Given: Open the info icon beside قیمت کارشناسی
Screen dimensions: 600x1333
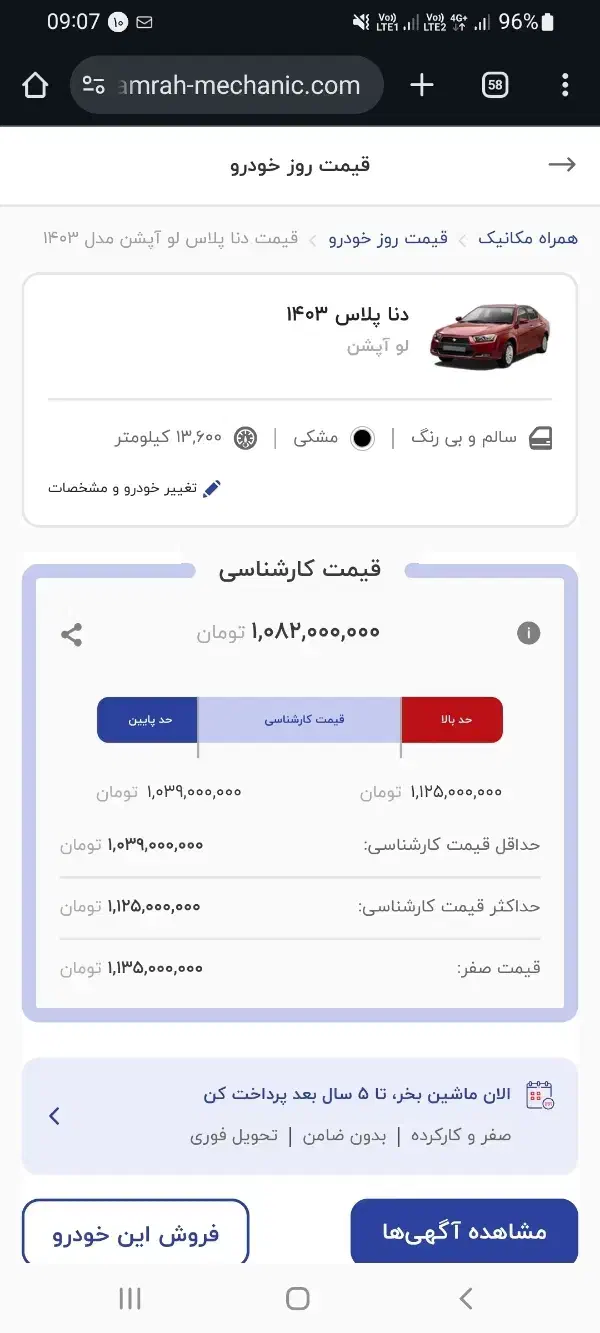Looking at the screenshot, I should (x=528, y=633).
